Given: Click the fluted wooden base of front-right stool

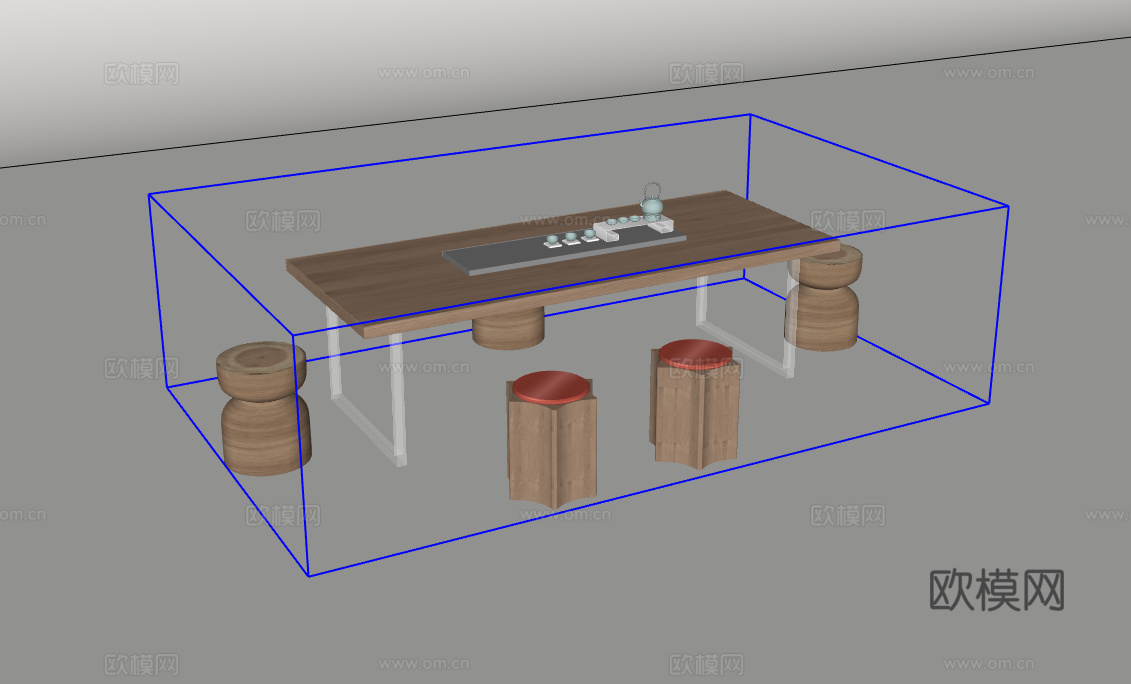Looking at the screenshot, I should pos(697,415).
